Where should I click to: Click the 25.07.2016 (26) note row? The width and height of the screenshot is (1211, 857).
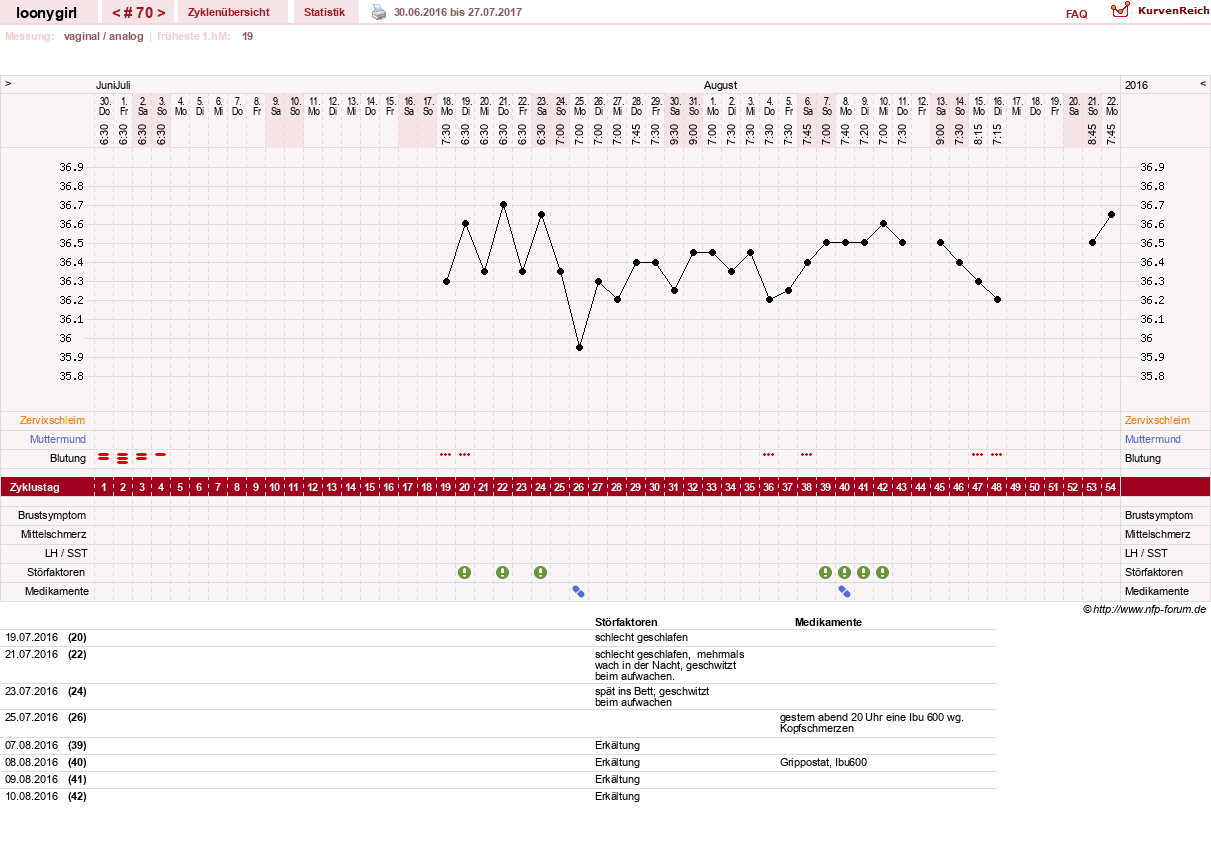click(498, 723)
